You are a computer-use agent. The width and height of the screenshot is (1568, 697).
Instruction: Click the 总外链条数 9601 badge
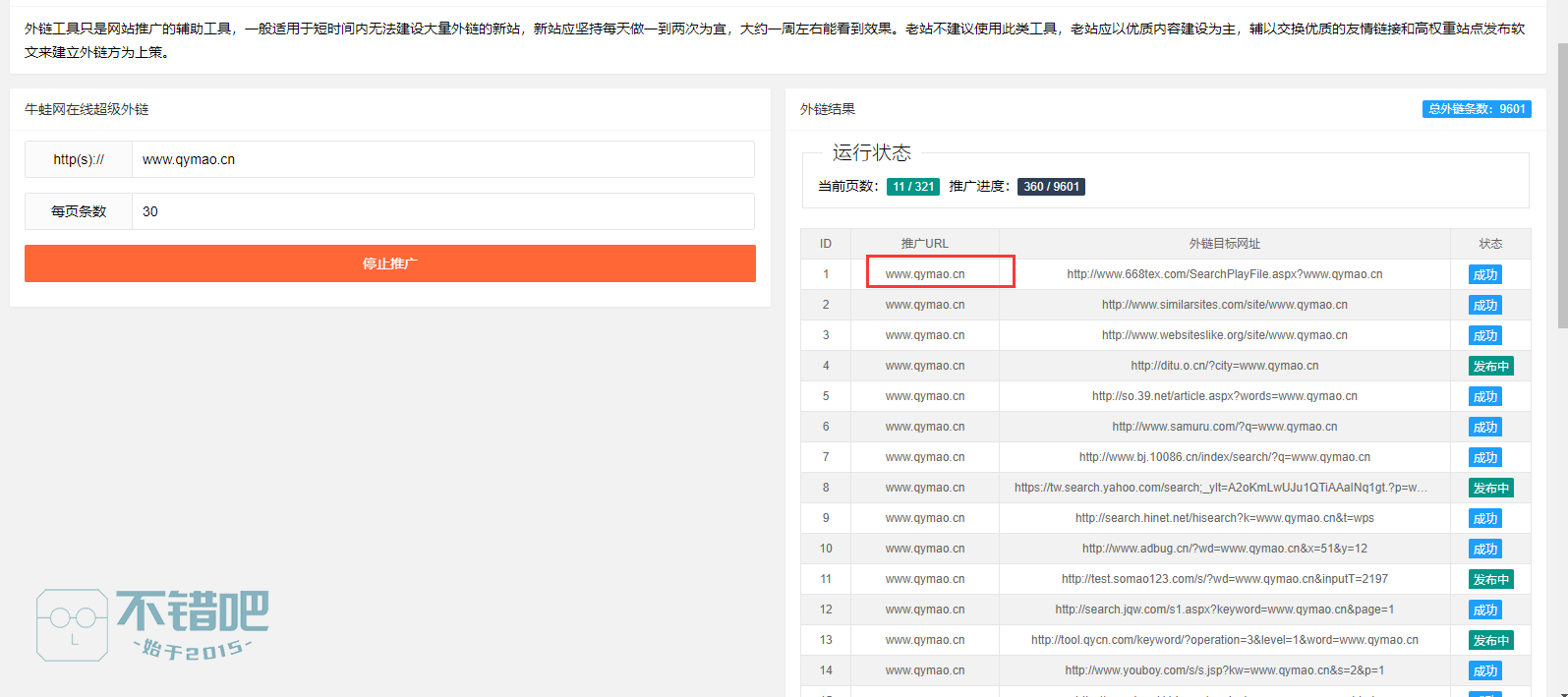click(1476, 109)
